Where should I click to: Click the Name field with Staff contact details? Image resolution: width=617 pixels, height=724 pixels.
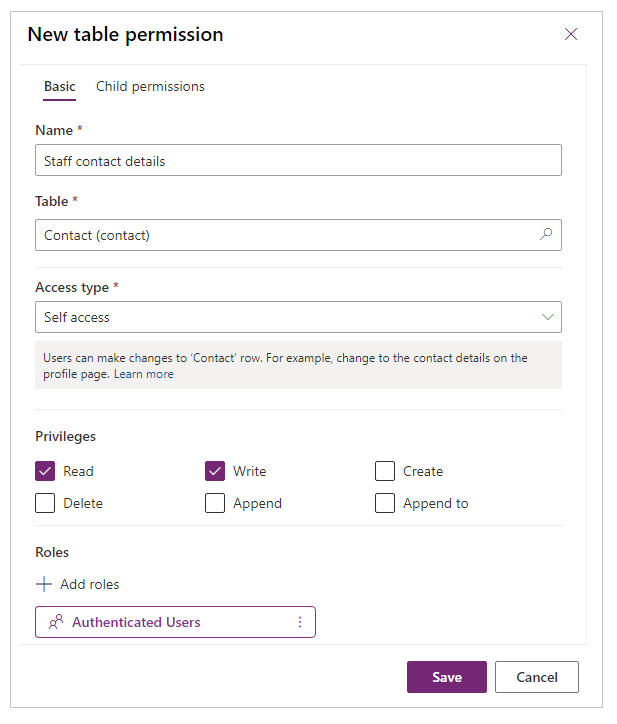tap(298, 160)
